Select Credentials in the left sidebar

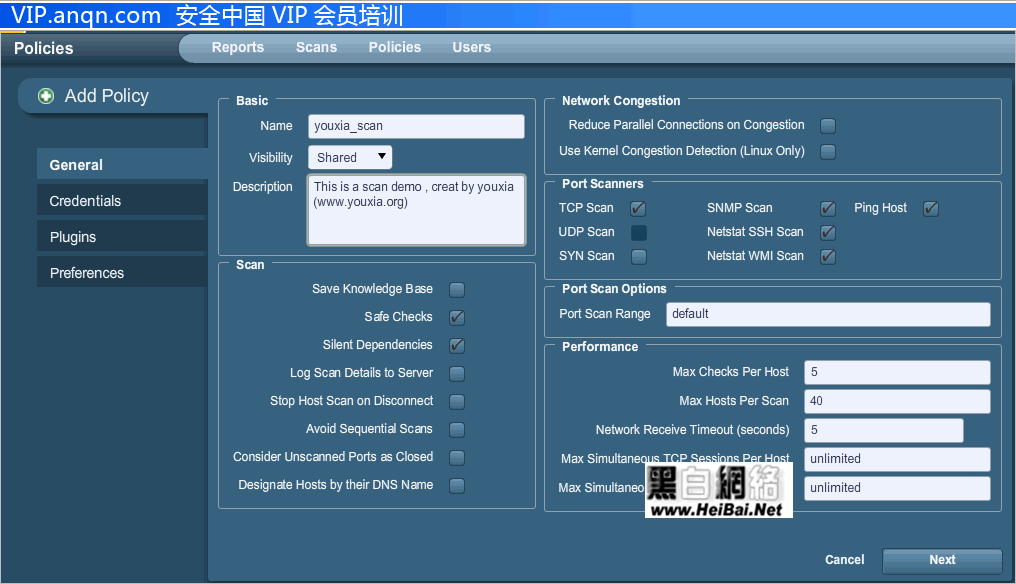[x=85, y=201]
